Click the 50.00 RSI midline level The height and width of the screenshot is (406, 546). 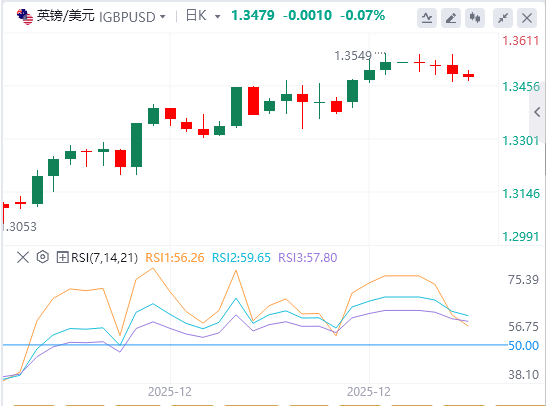pos(523,345)
